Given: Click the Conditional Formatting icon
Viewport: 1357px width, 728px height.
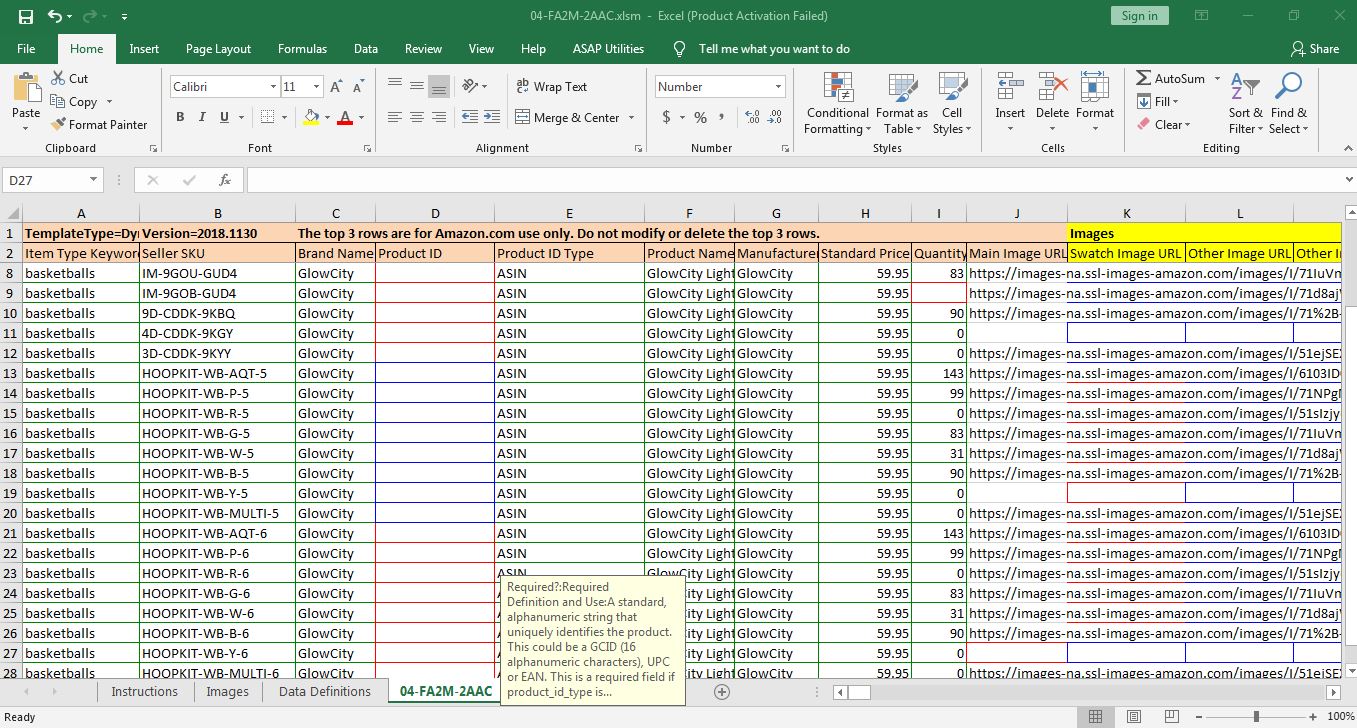Looking at the screenshot, I should [837, 88].
